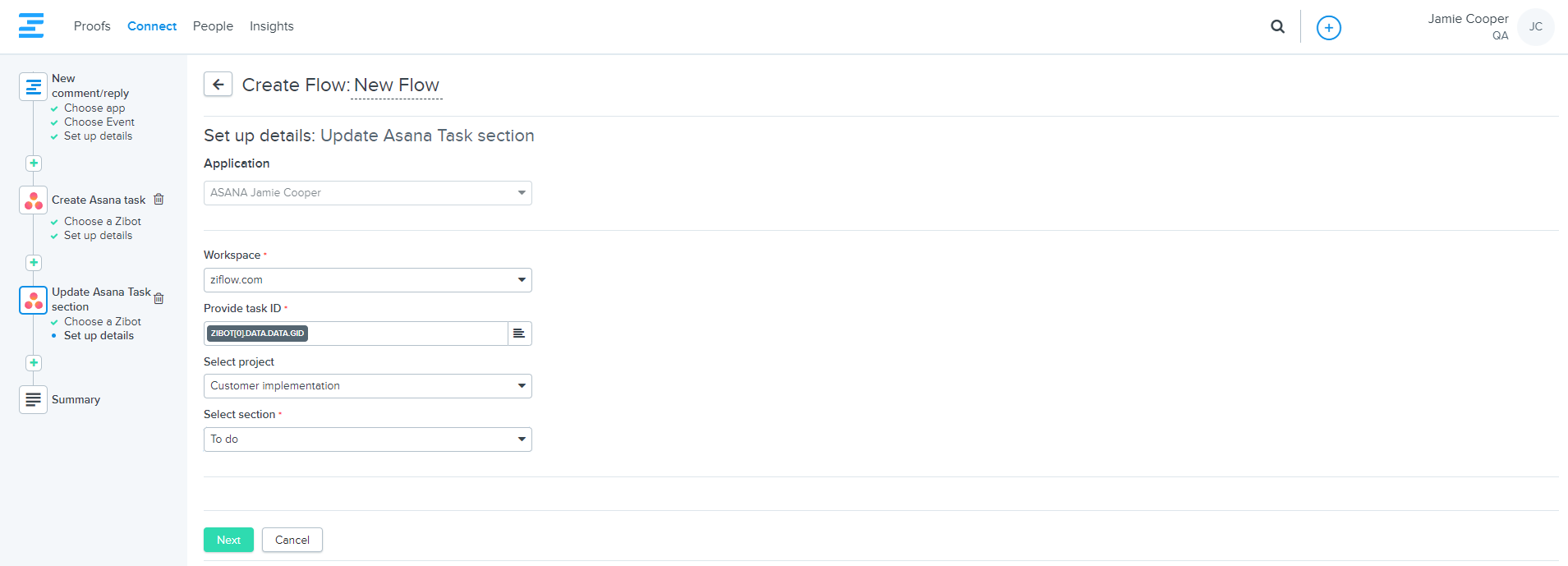This screenshot has height=566, width=1568.
Task: Click the Cancel button
Action: [x=292, y=540]
